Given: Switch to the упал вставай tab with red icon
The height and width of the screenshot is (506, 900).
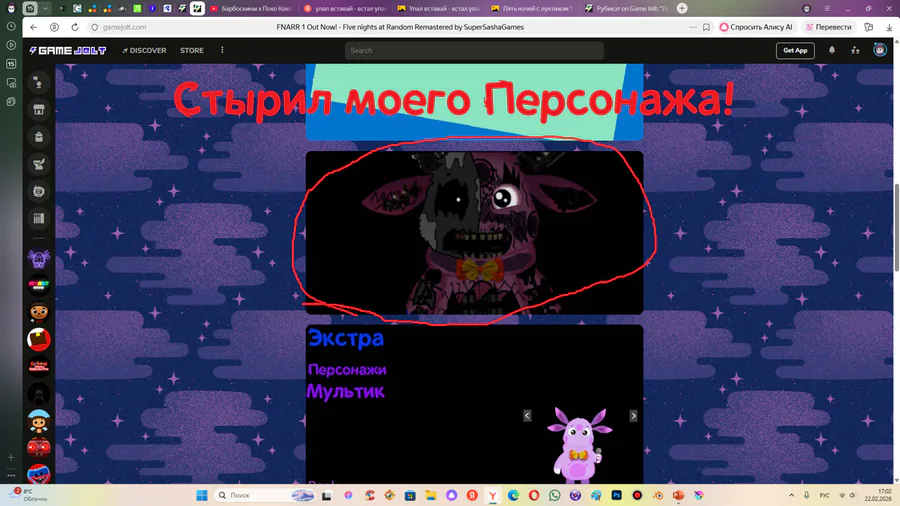Looking at the screenshot, I should 344,9.
